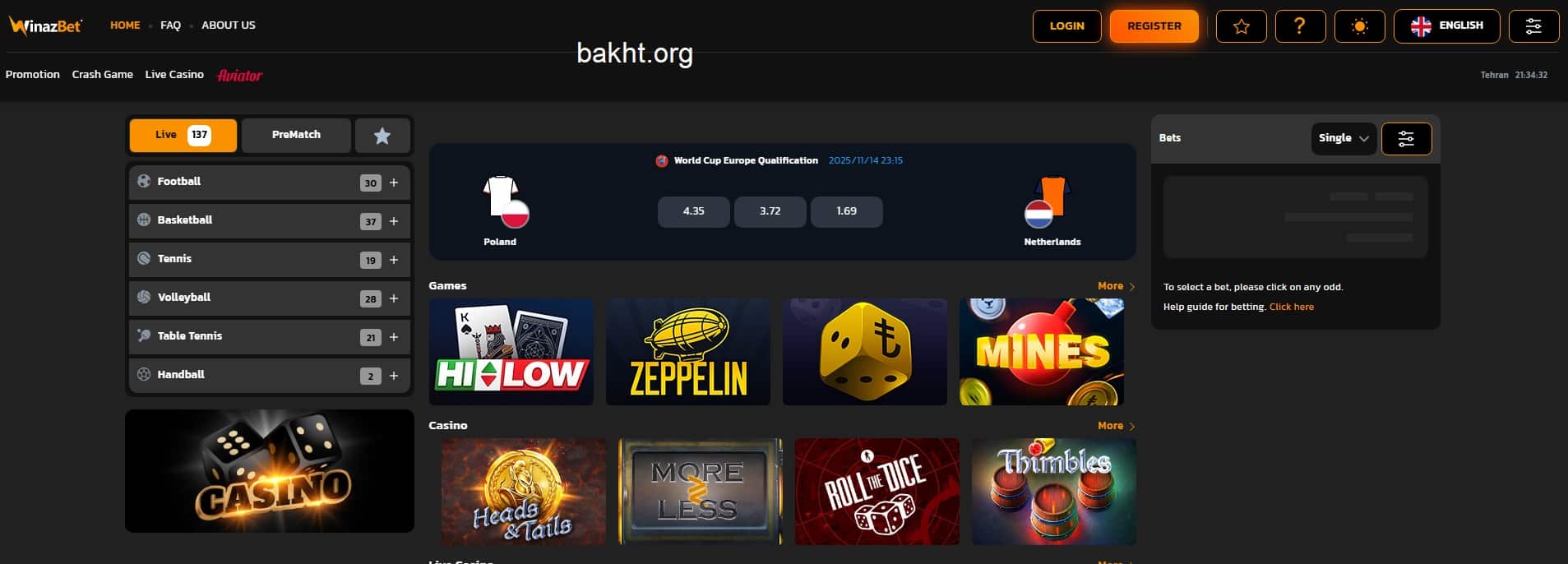Click the Football sport ball icon

(144, 181)
